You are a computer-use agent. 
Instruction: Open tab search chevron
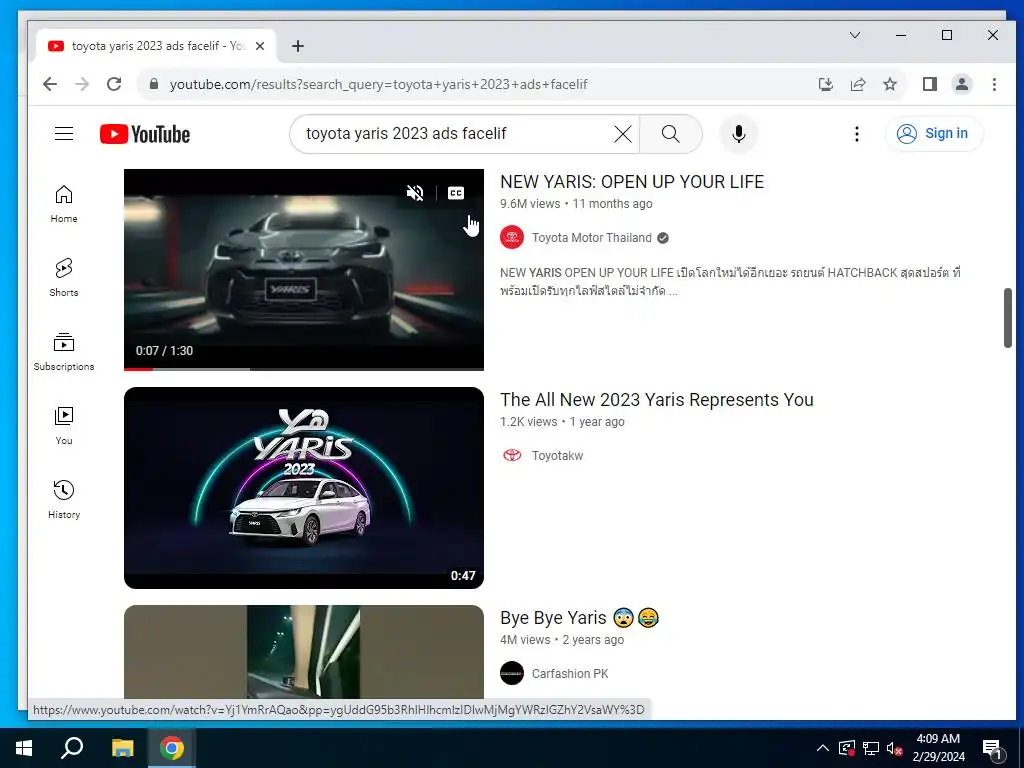coord(855,35)
